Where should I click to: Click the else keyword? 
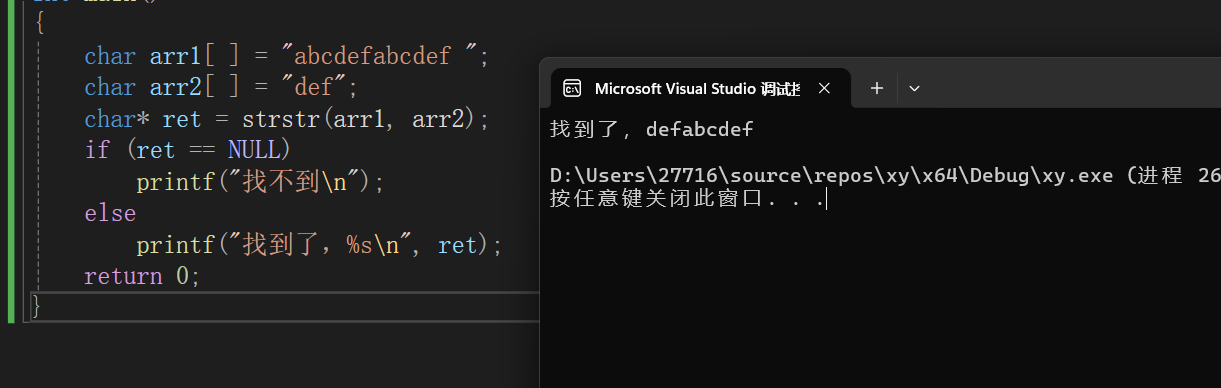[x=110, y=213]
